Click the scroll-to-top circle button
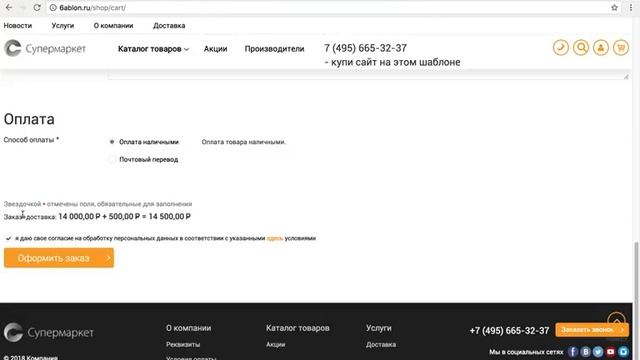 click(616, 319)
